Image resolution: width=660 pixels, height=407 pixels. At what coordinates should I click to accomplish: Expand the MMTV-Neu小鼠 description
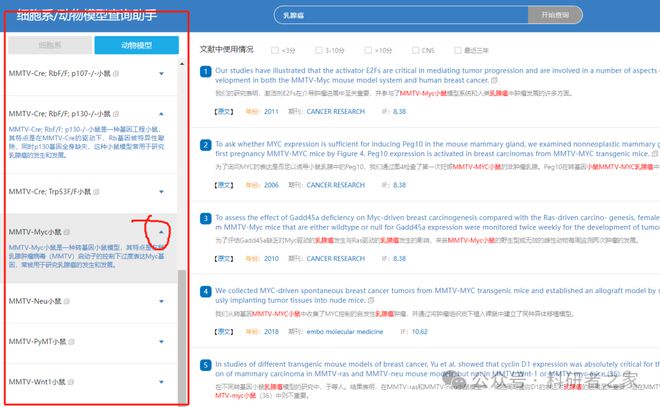161,301
